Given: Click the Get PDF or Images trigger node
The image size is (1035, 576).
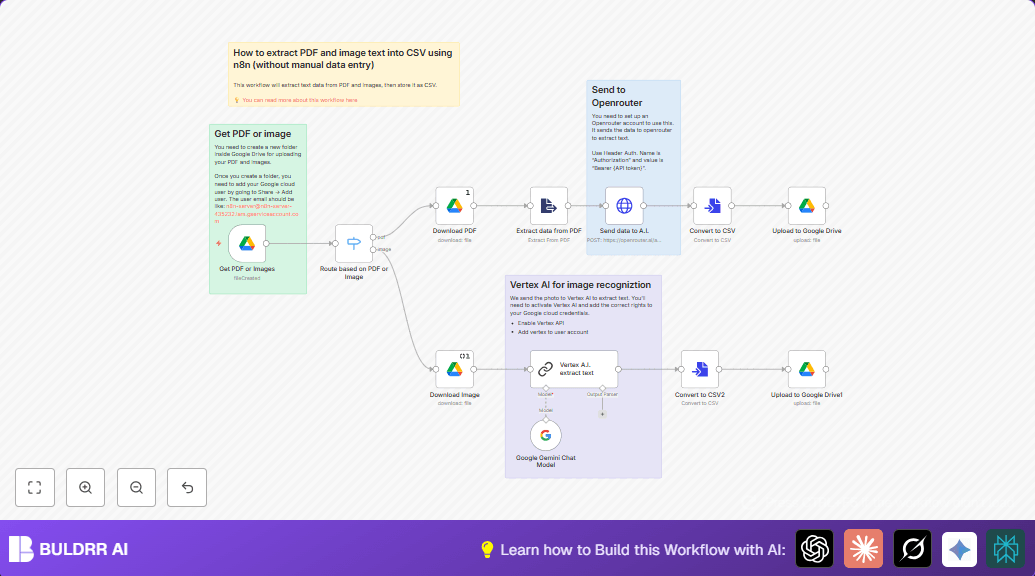Looking at the screenshot, I should [247, 243].
